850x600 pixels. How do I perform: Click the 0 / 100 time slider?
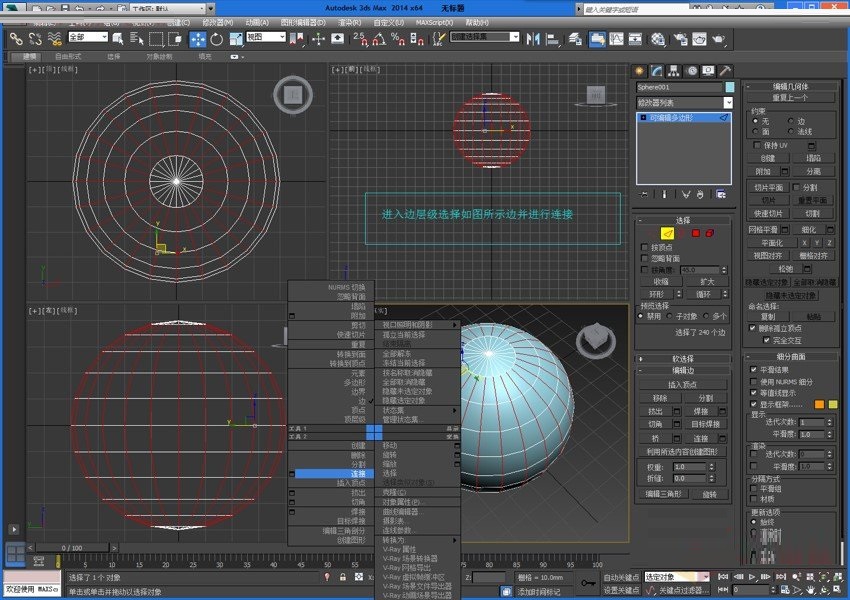[x=72, y=548]
